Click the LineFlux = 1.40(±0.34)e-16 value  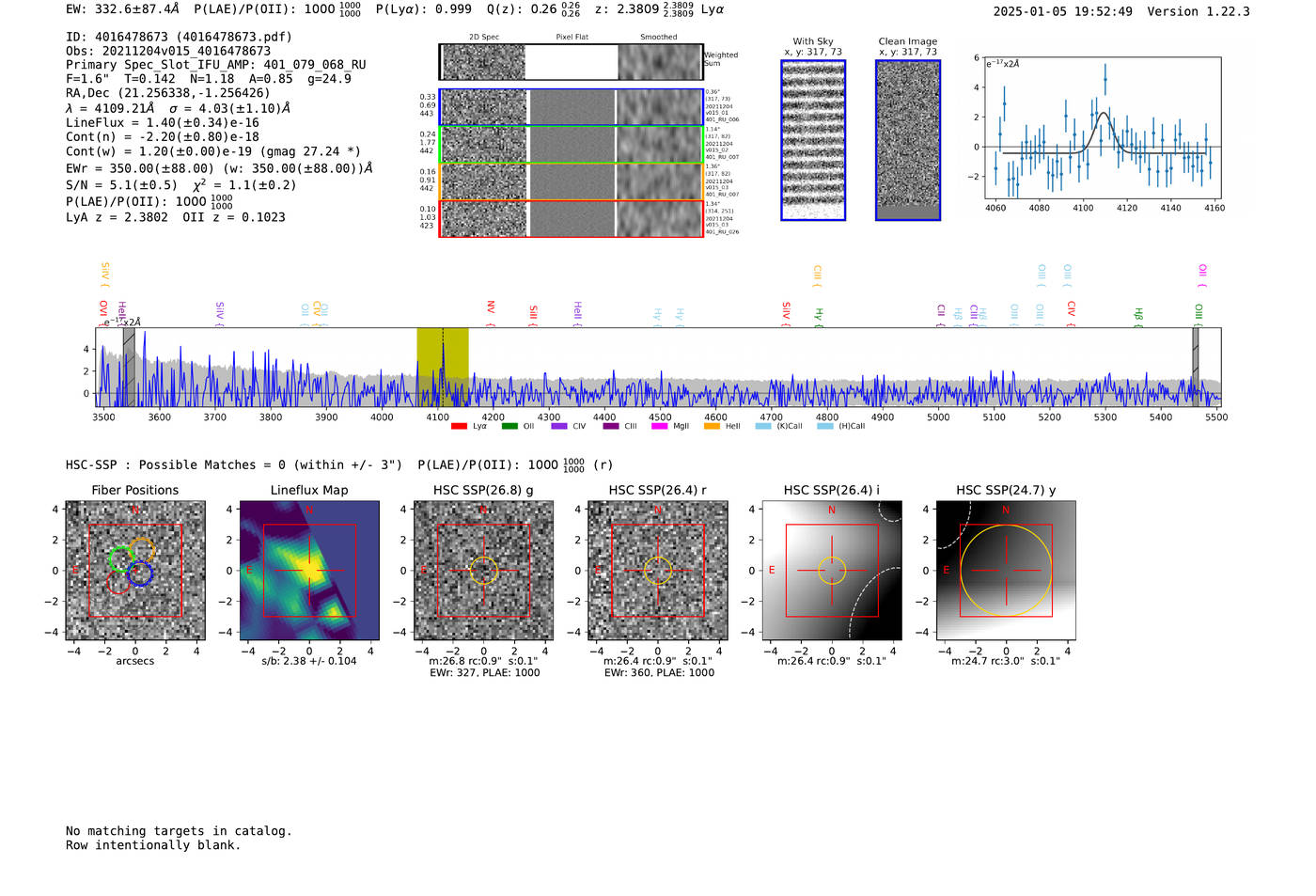163,123
